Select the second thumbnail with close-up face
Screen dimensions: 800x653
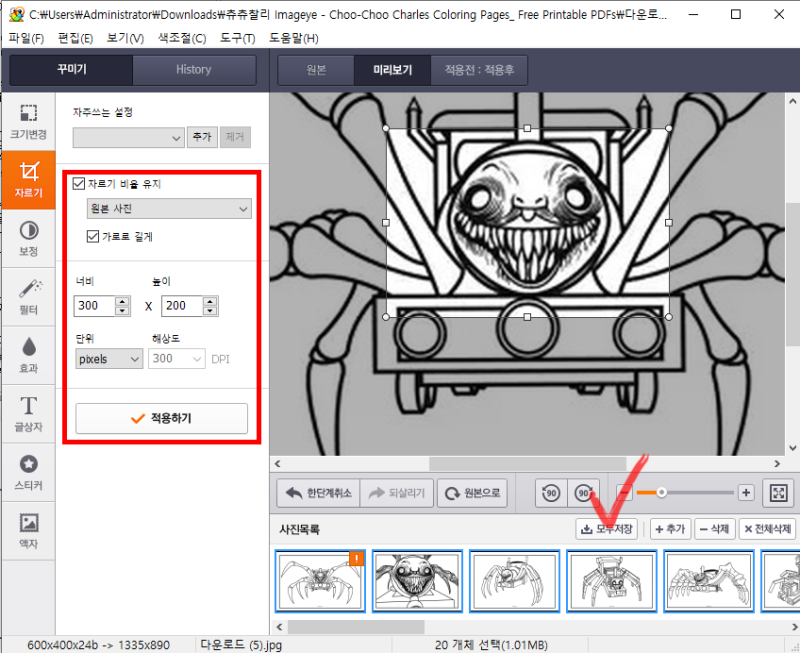(x=417, y=581)
